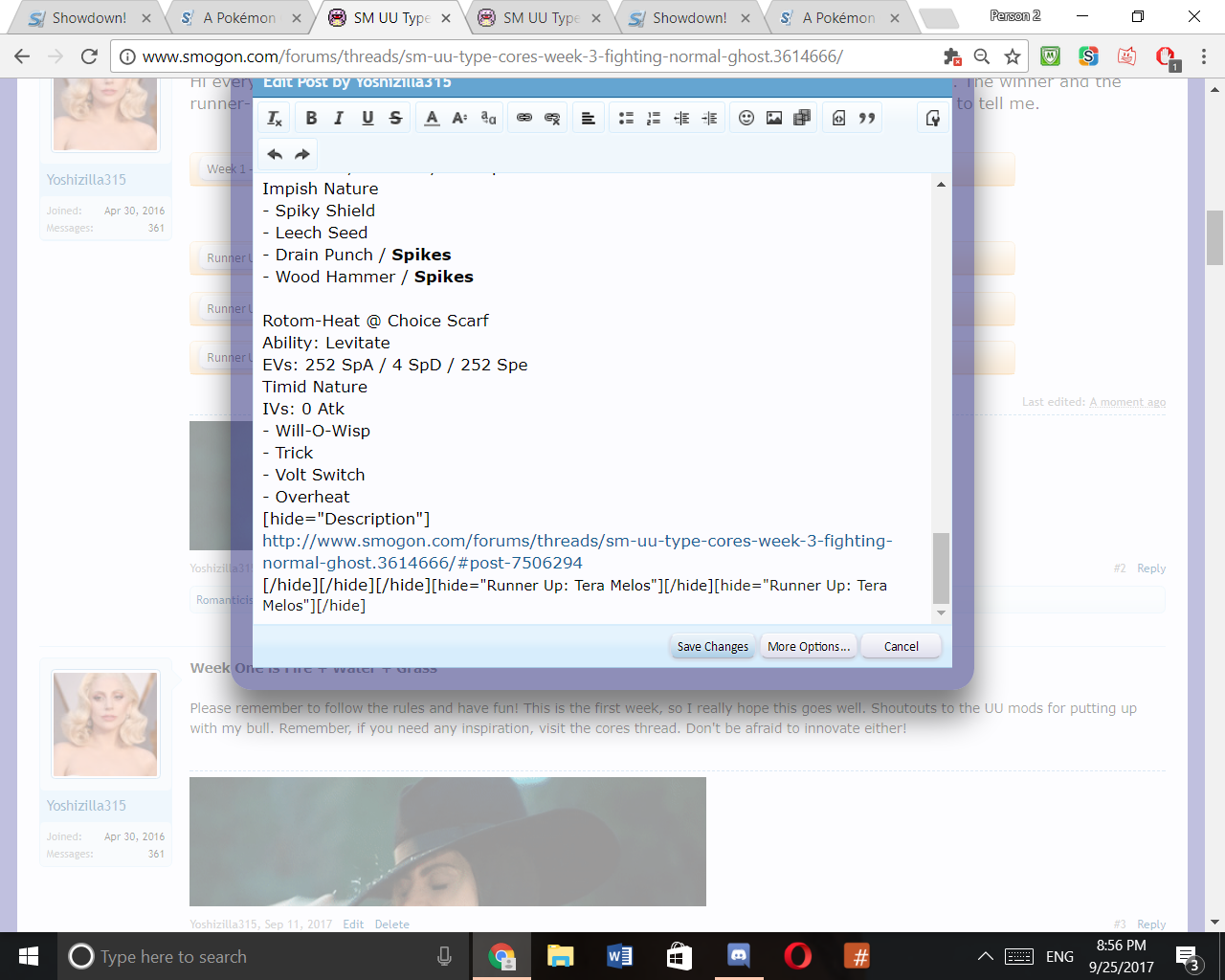Insert a smiley with the emoticon icon

[746, 118]
